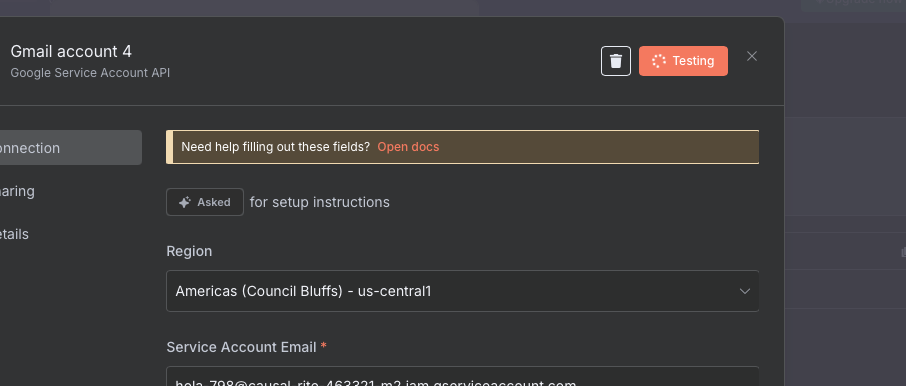Click the Asked assistant button

click(x=205, y=202)
